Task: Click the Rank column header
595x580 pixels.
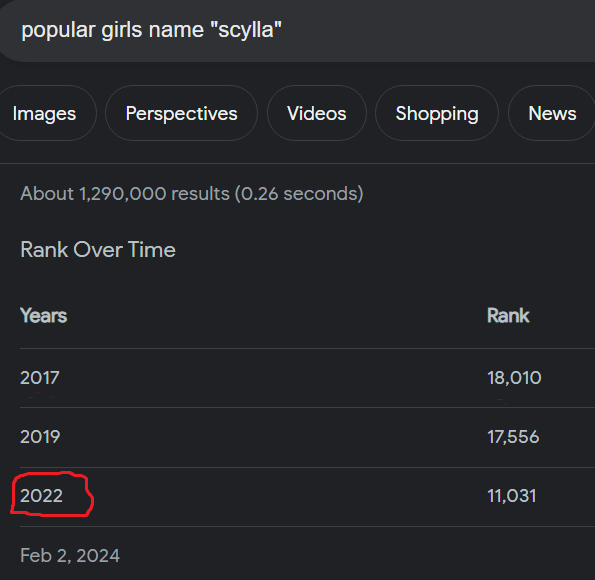Action: tap(508, 316)
